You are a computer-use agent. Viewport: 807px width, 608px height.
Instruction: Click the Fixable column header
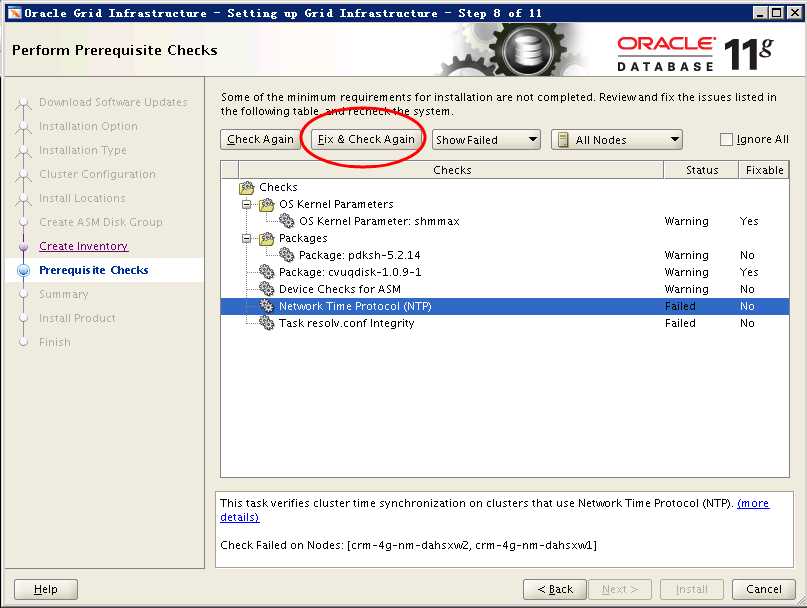pos(764,170)
